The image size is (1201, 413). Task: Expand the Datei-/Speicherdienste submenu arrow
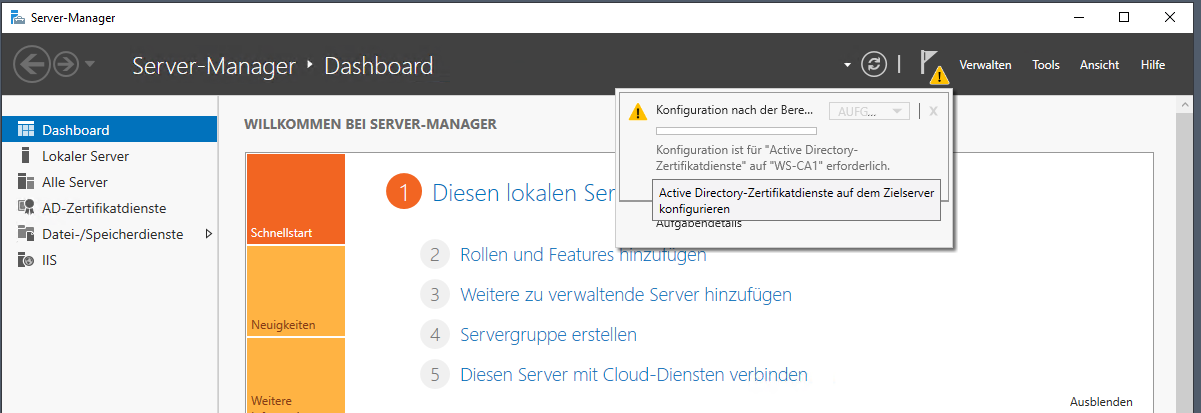[x=208, y=234]
